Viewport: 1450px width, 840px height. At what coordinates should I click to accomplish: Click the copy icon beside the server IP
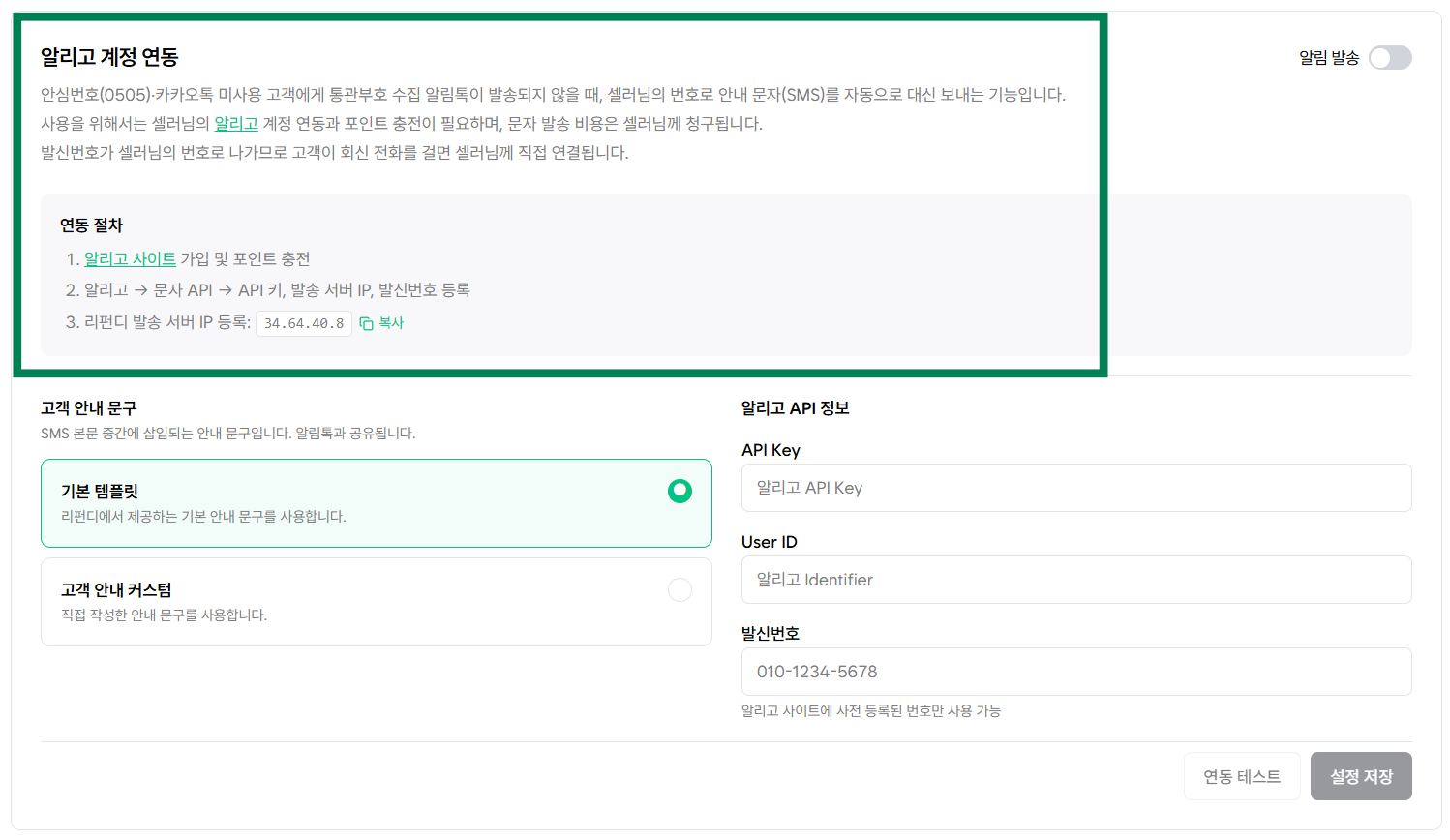pos(366,323)
